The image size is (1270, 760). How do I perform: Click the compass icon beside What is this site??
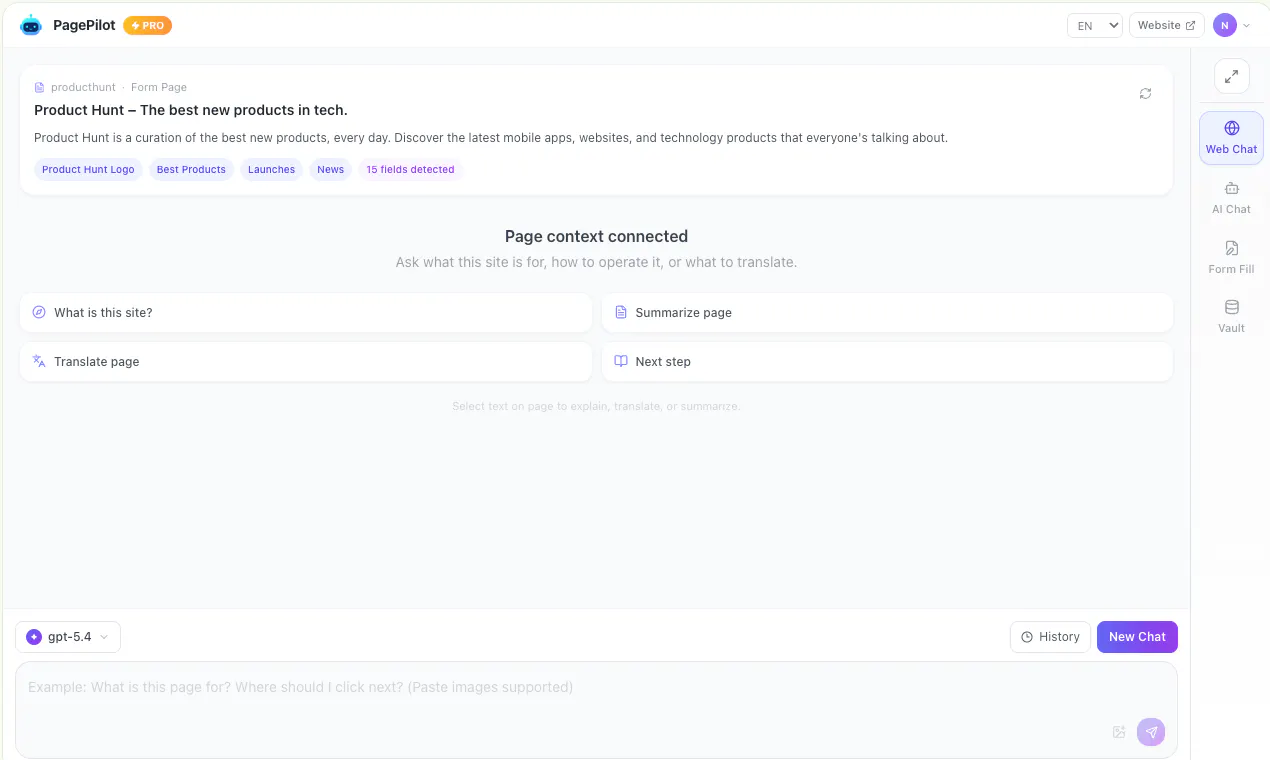click(x=39, y=312)
